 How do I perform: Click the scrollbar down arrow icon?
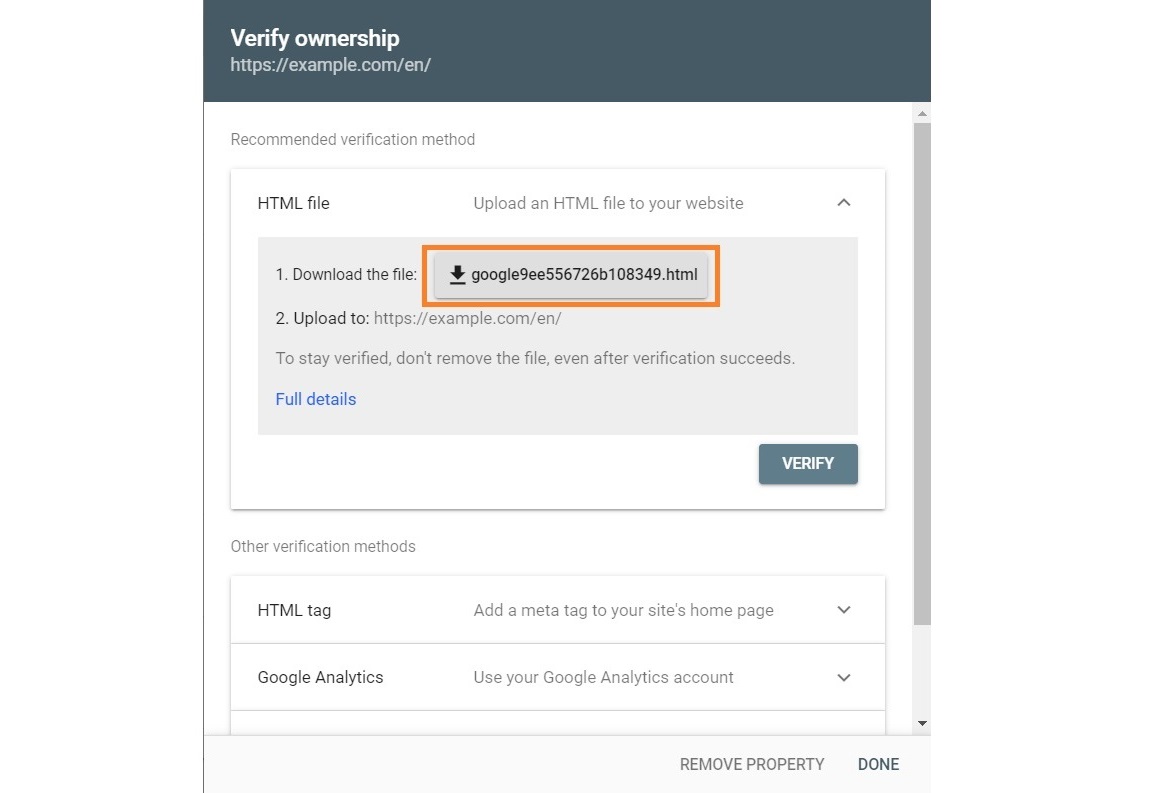[x=921, y=723]
